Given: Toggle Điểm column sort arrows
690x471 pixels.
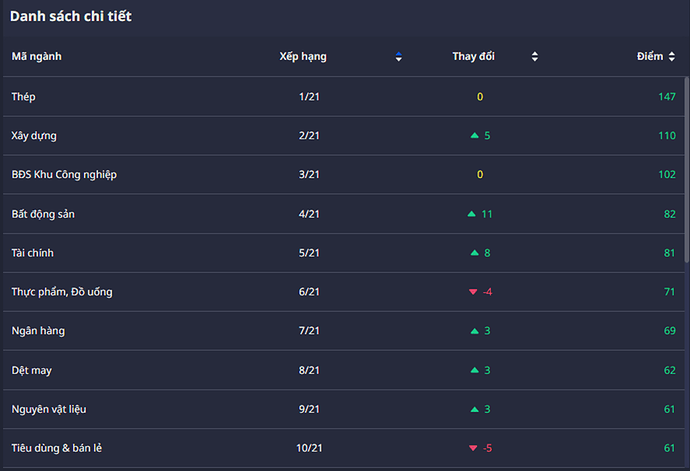Looking at the screenshot, I should [x=672, y=57].
